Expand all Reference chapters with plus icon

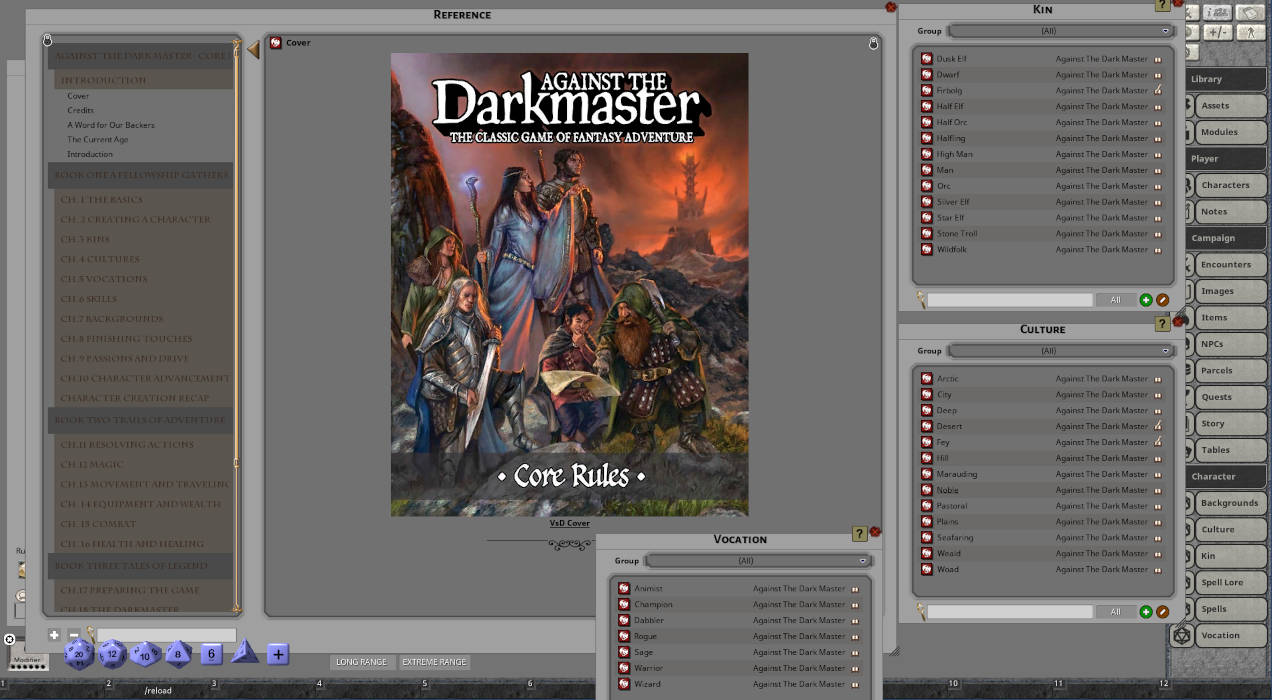click(54, 635)
